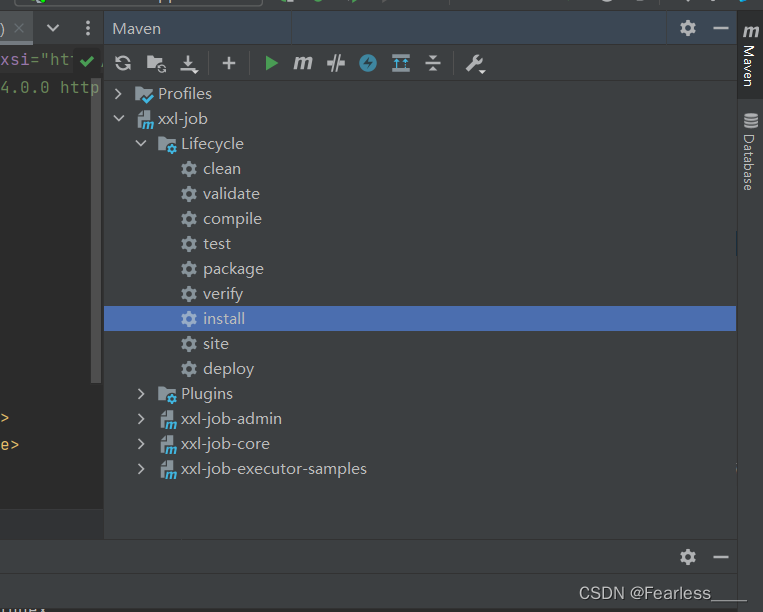The height and width of the screenshot is (612, 763).
Task: Expand the xxl-job-core module
Action: pos(141,444)
